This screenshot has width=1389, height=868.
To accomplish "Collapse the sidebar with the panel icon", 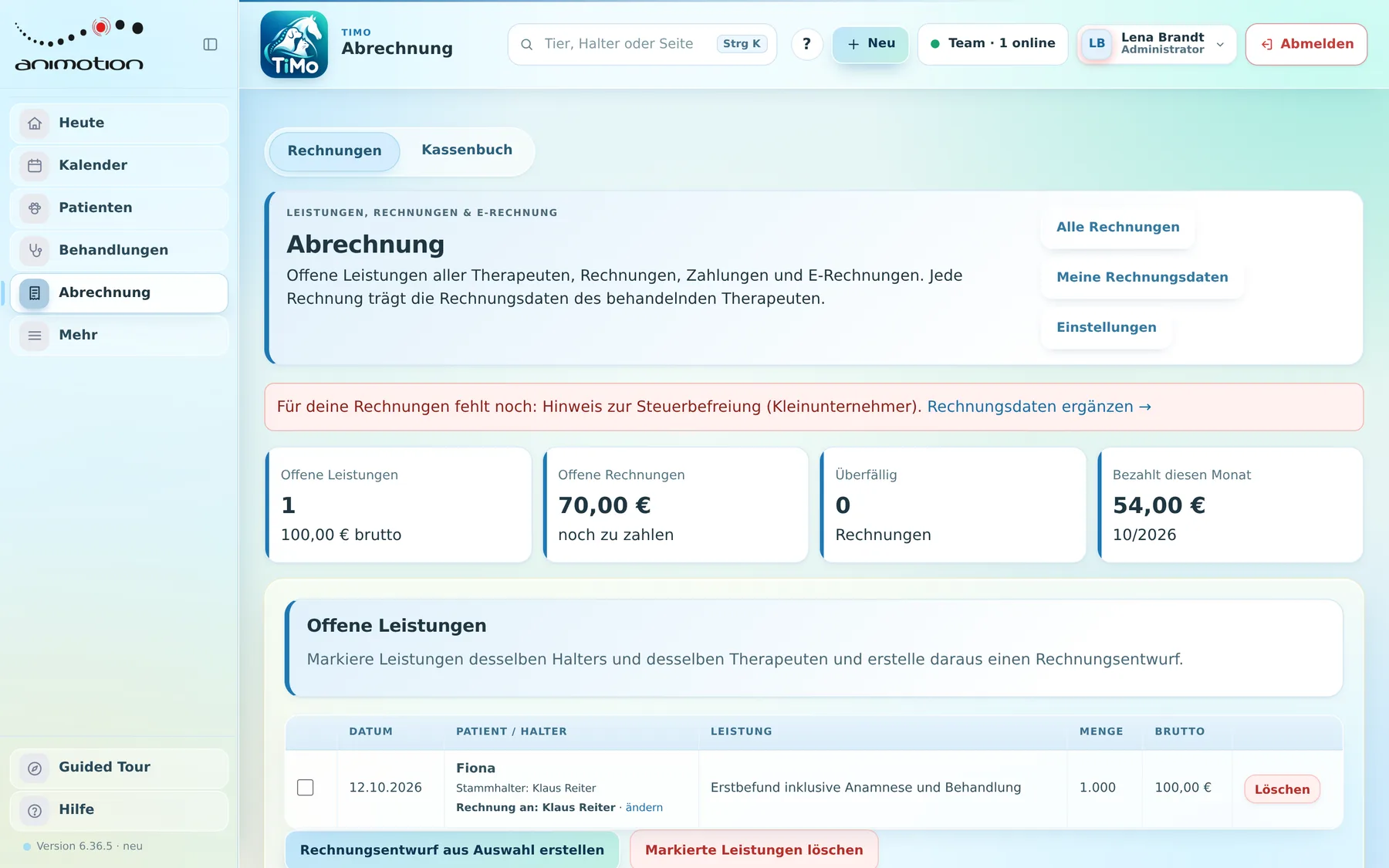I will point(210,45).
